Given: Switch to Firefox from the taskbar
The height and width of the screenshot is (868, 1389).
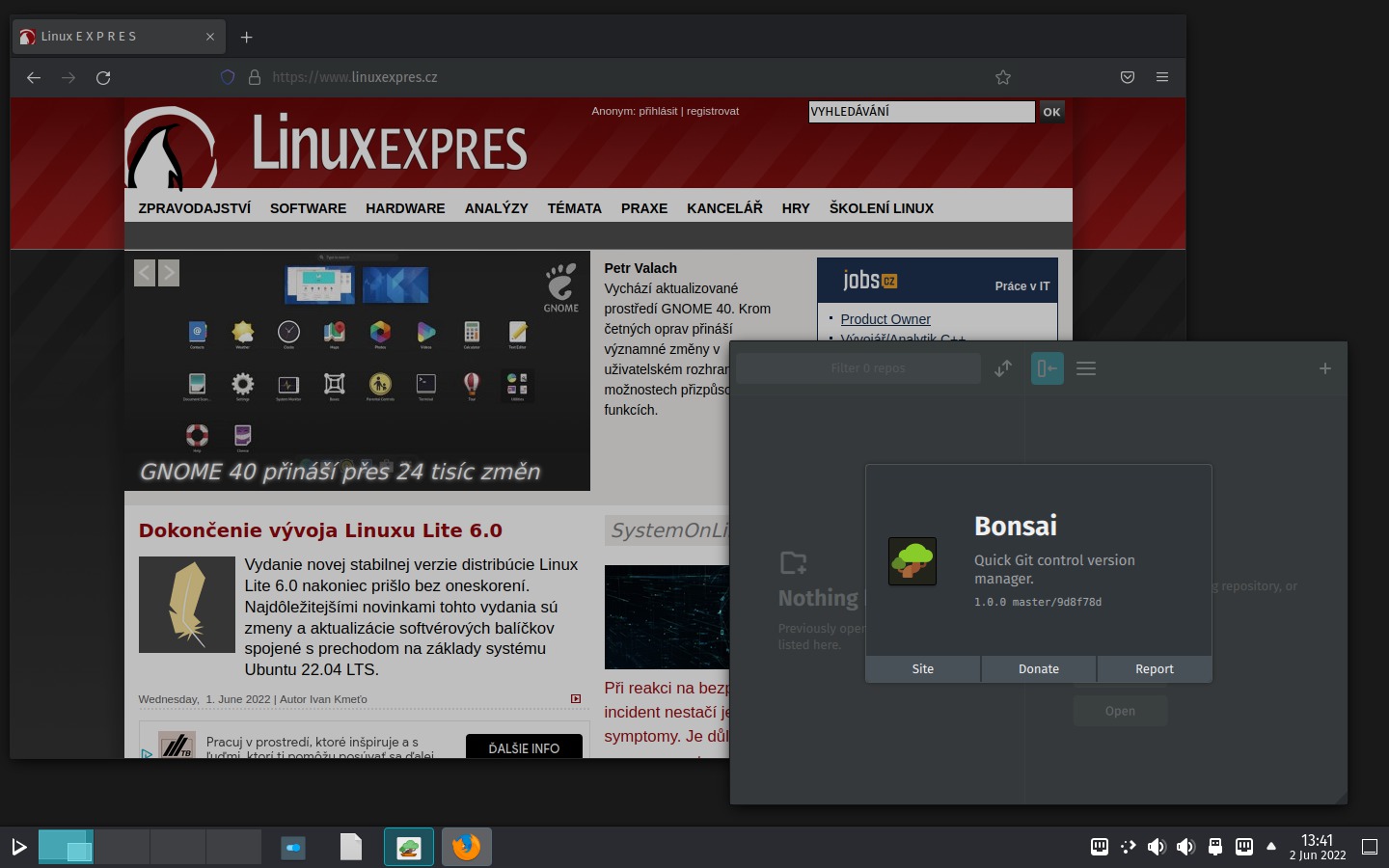Looking at the screenshot, I should (467, 847).
